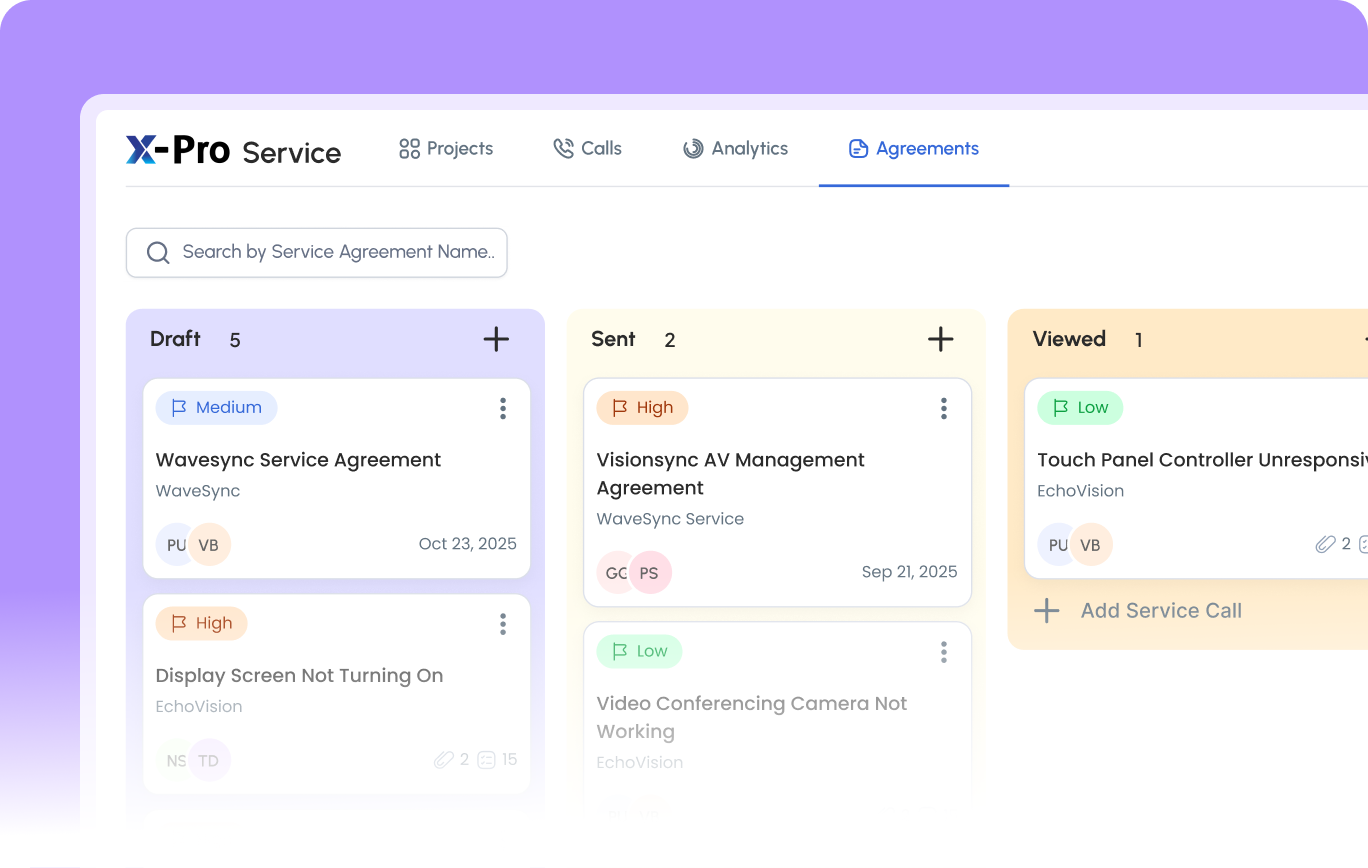This screenshot has width=1368, height=868.
Task: Click WaveSync client name on Wavesync card
Action: (198, 491)
